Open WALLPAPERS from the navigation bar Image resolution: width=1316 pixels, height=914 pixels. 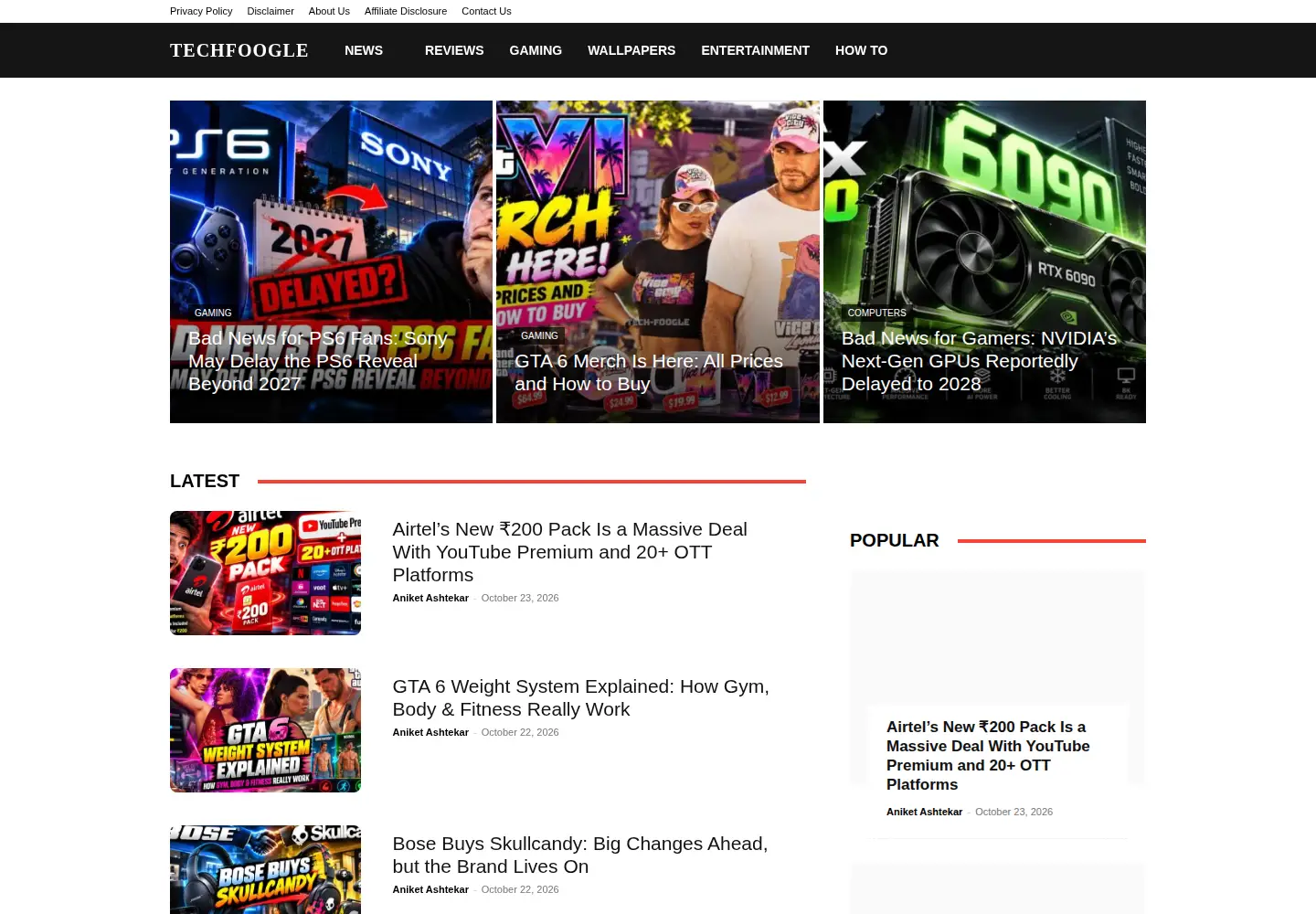(x=631, y=50)
